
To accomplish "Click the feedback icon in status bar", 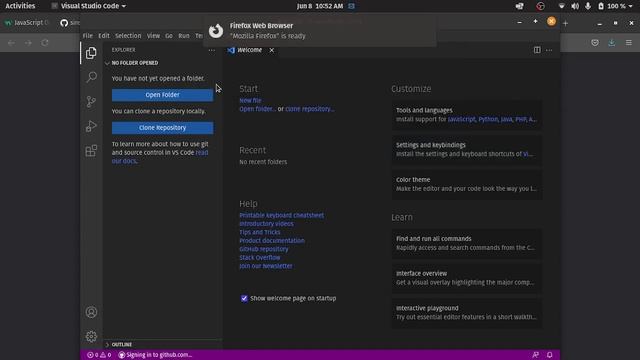I will 536,355.
